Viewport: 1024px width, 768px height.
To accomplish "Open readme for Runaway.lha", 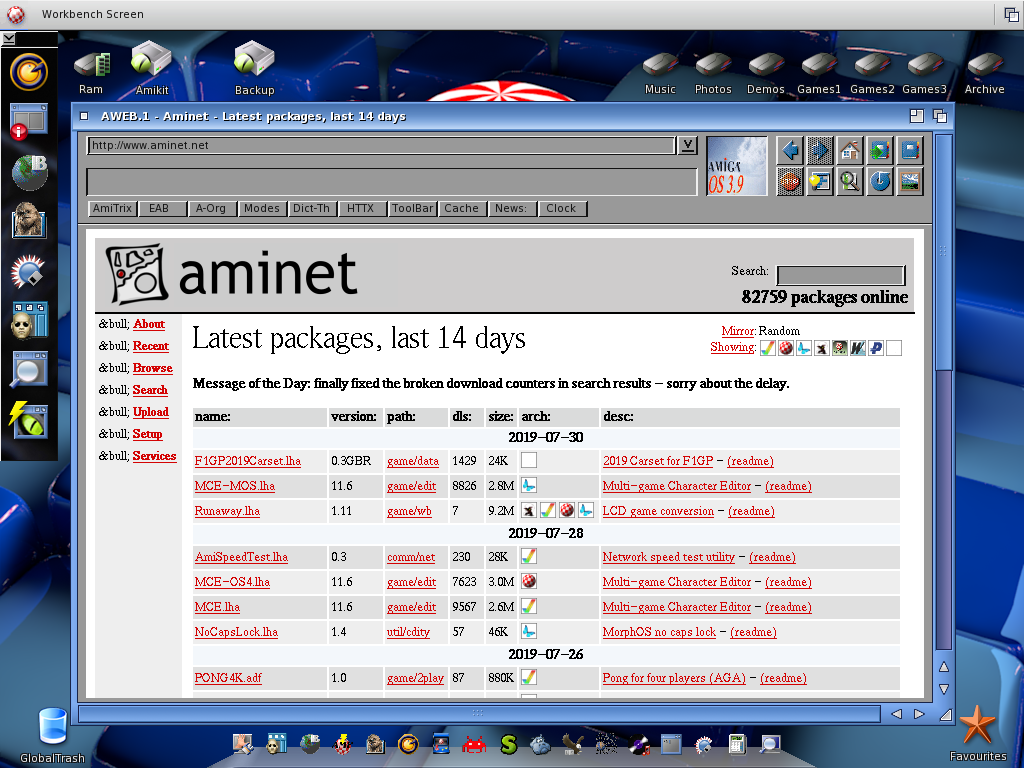I will click(x=751, y=511).
